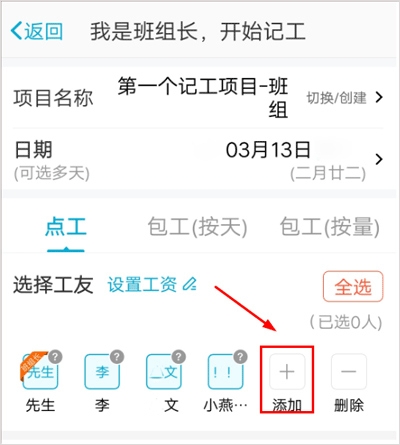Tap the 添加 plus icon
400x445 pixels.
click(287, 371)
